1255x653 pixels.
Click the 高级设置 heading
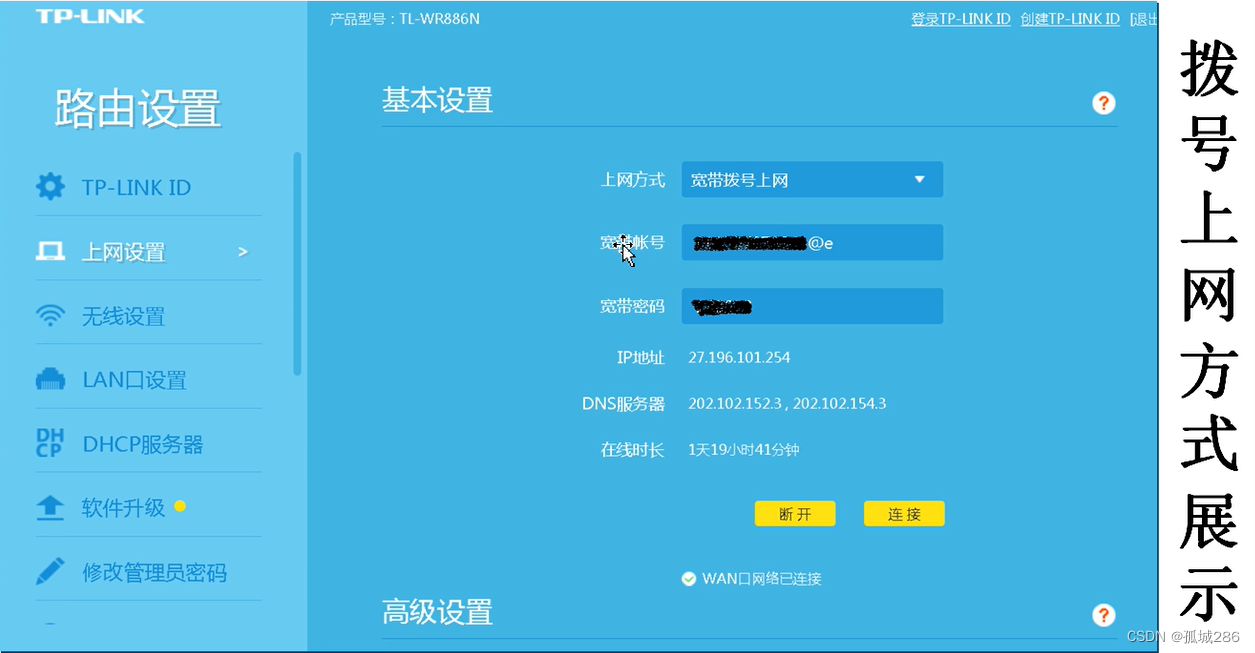click(x=437, y=612)
